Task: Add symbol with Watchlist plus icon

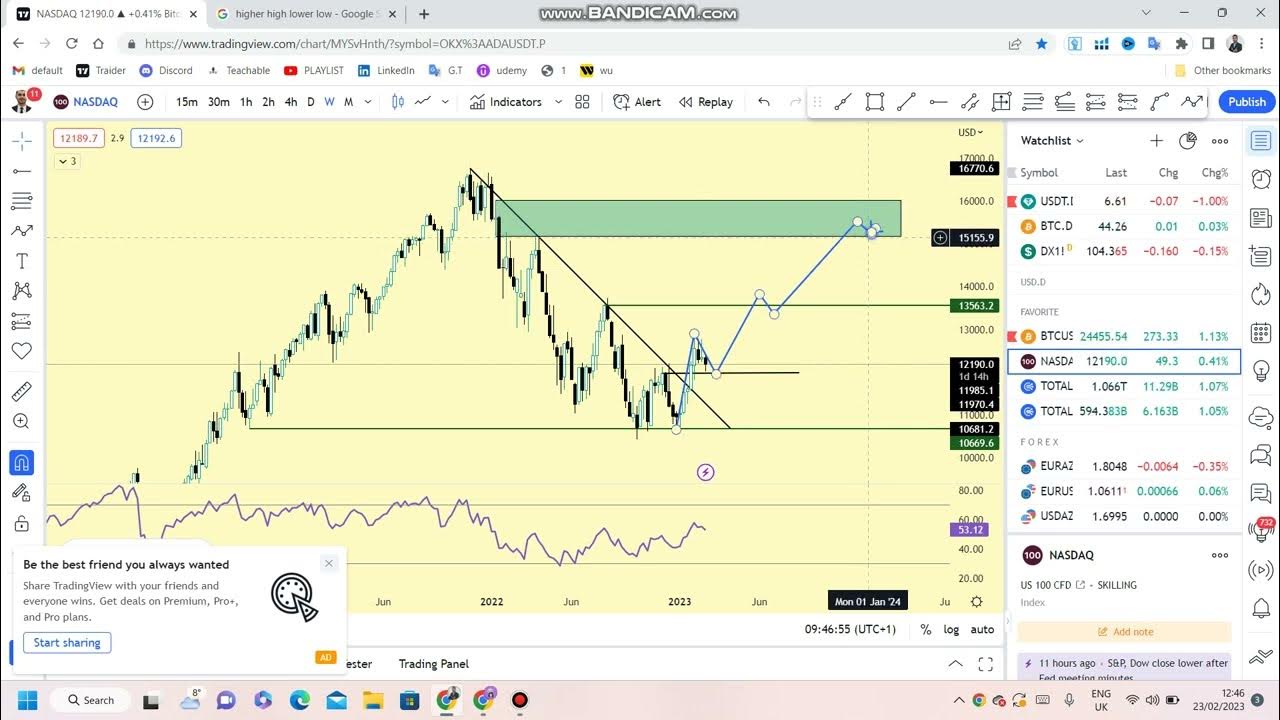Action: [1157, 141]
